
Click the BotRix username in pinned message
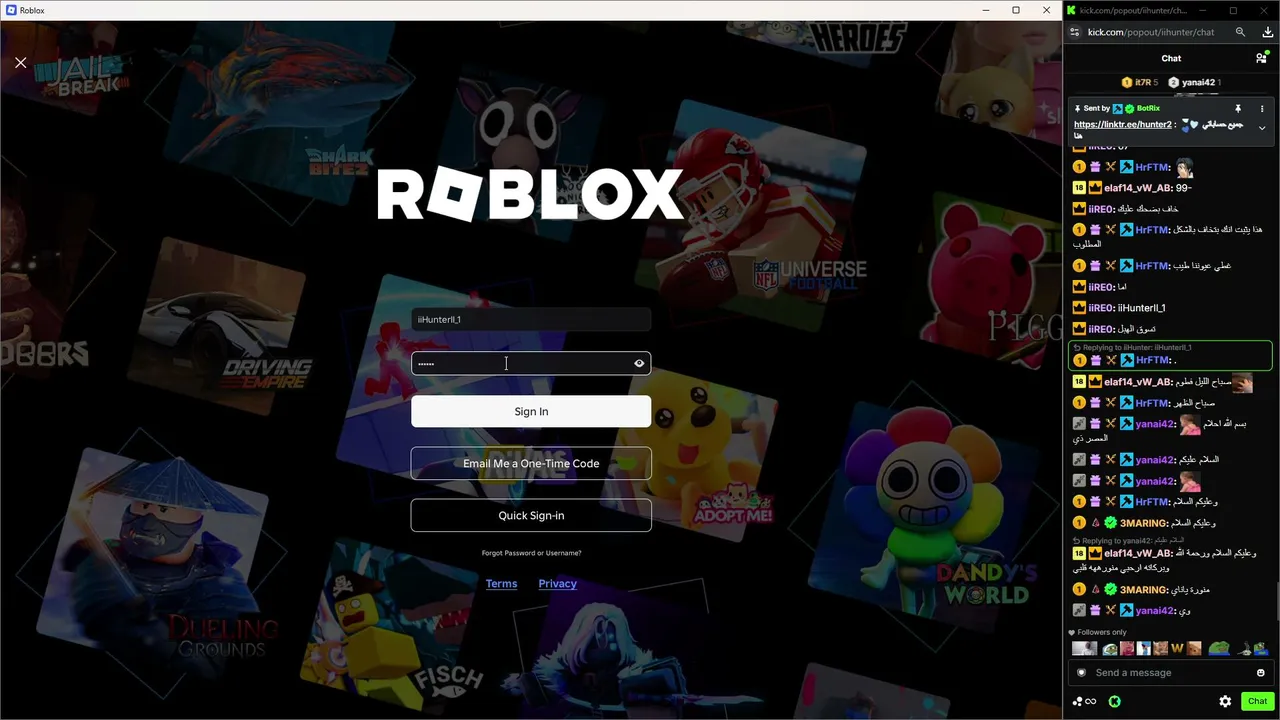point(1148,108)
